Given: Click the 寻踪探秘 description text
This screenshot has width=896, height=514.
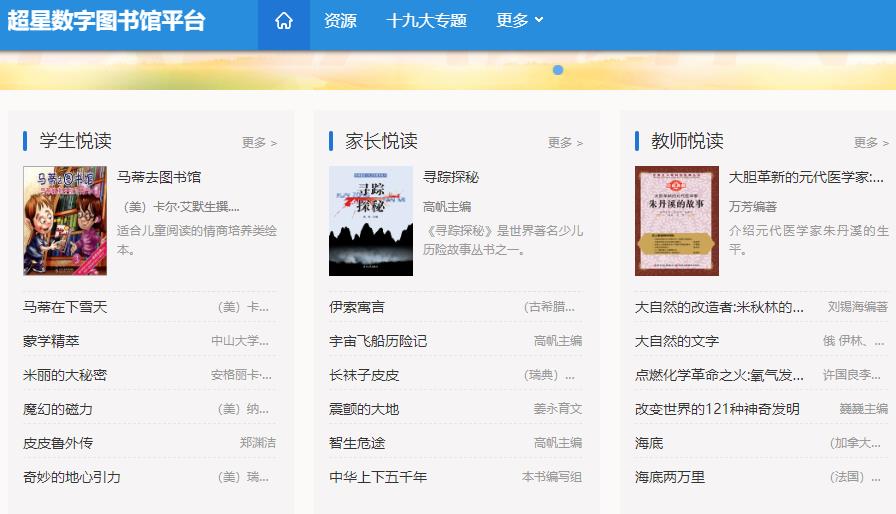Looking at the screenshot, I should (x=503, y=240).
